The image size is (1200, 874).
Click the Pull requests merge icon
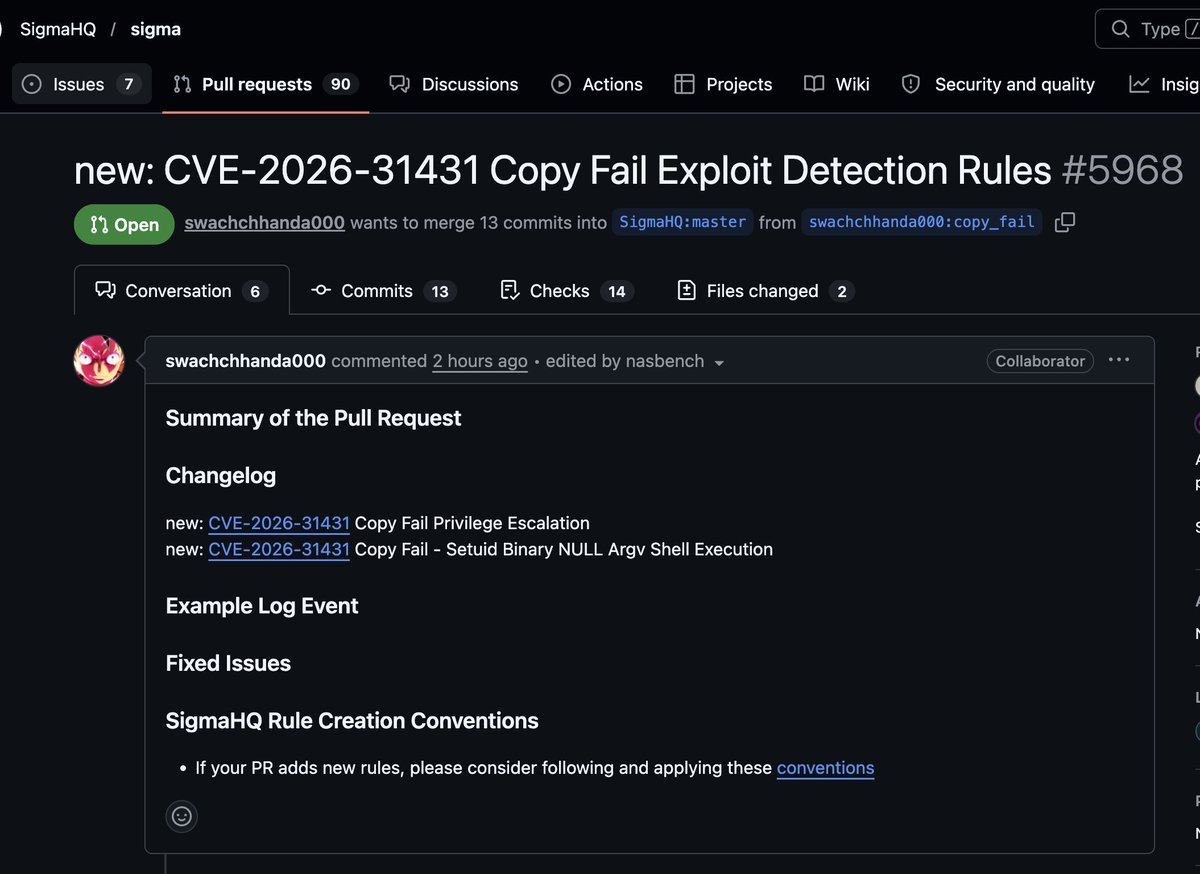(x=182, y=84)
